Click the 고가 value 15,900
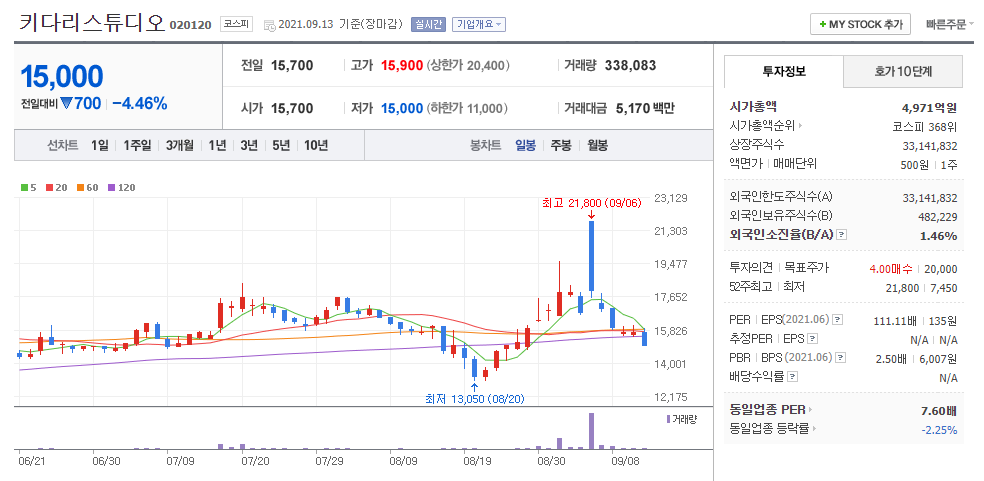984x481 pixels. tap(402, 65)
